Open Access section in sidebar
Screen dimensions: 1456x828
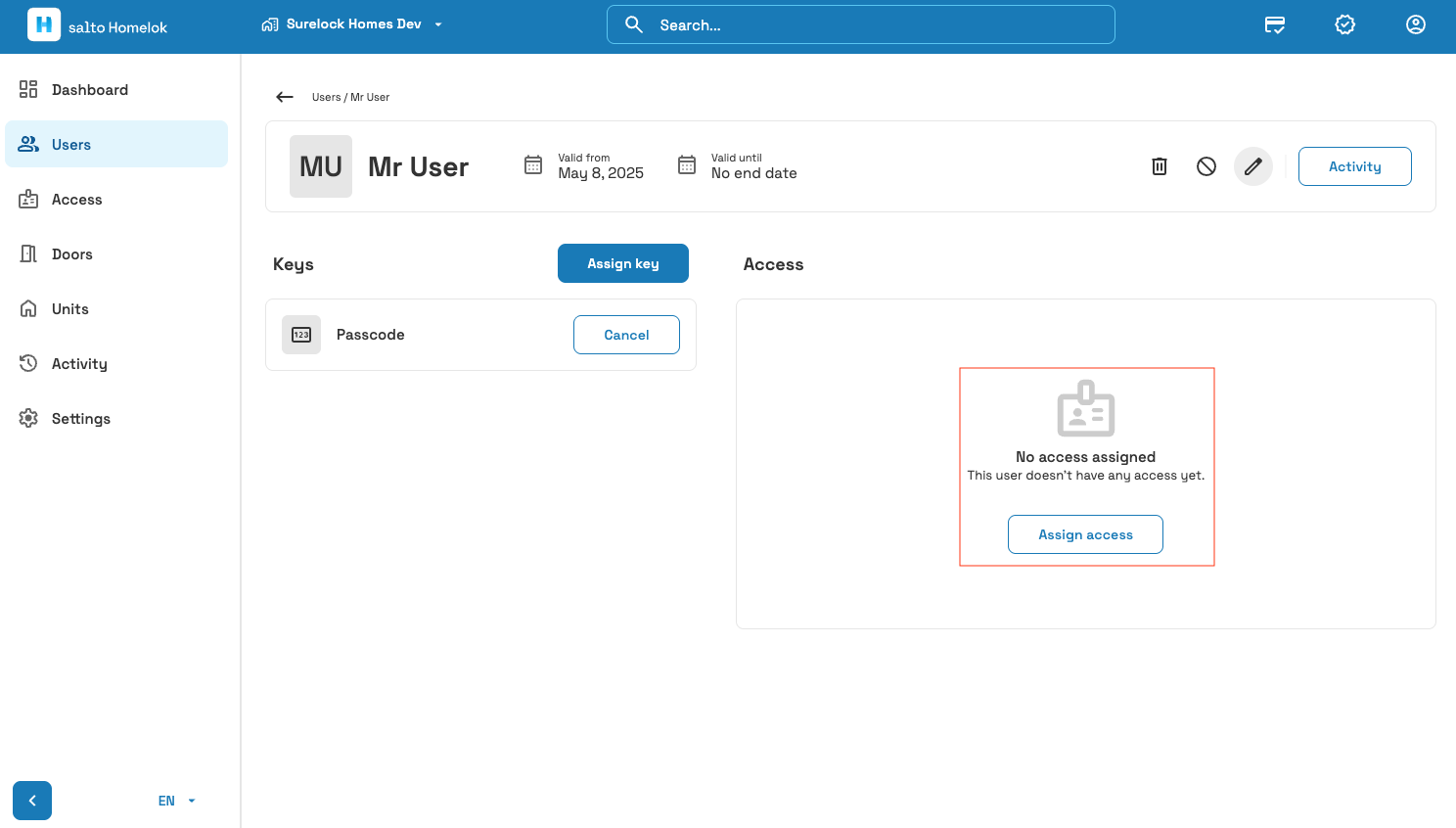[x=116, y=199]
